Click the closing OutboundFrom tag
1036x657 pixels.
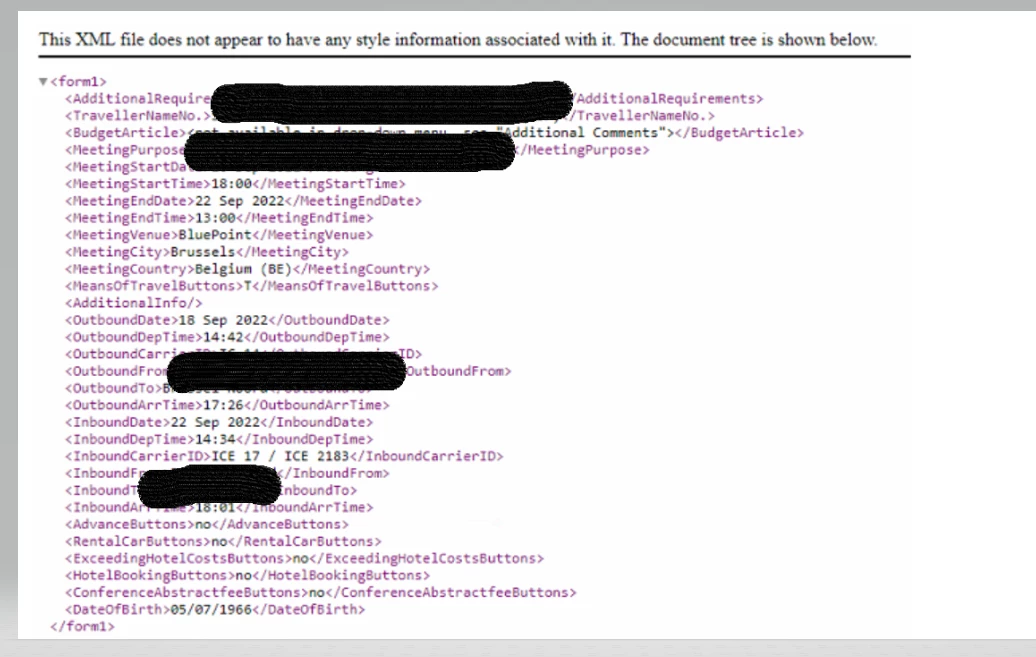(459, 371)
